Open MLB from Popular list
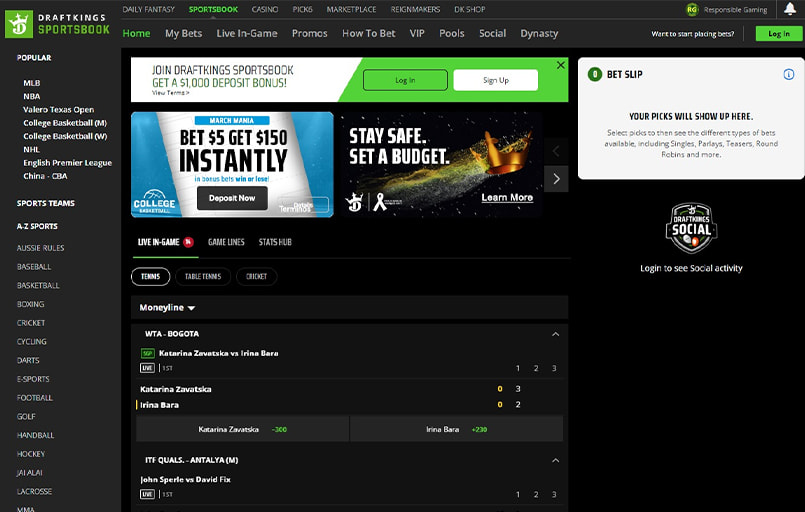The width and height of the screenshot is (805, 512). (x=31, y=83)
